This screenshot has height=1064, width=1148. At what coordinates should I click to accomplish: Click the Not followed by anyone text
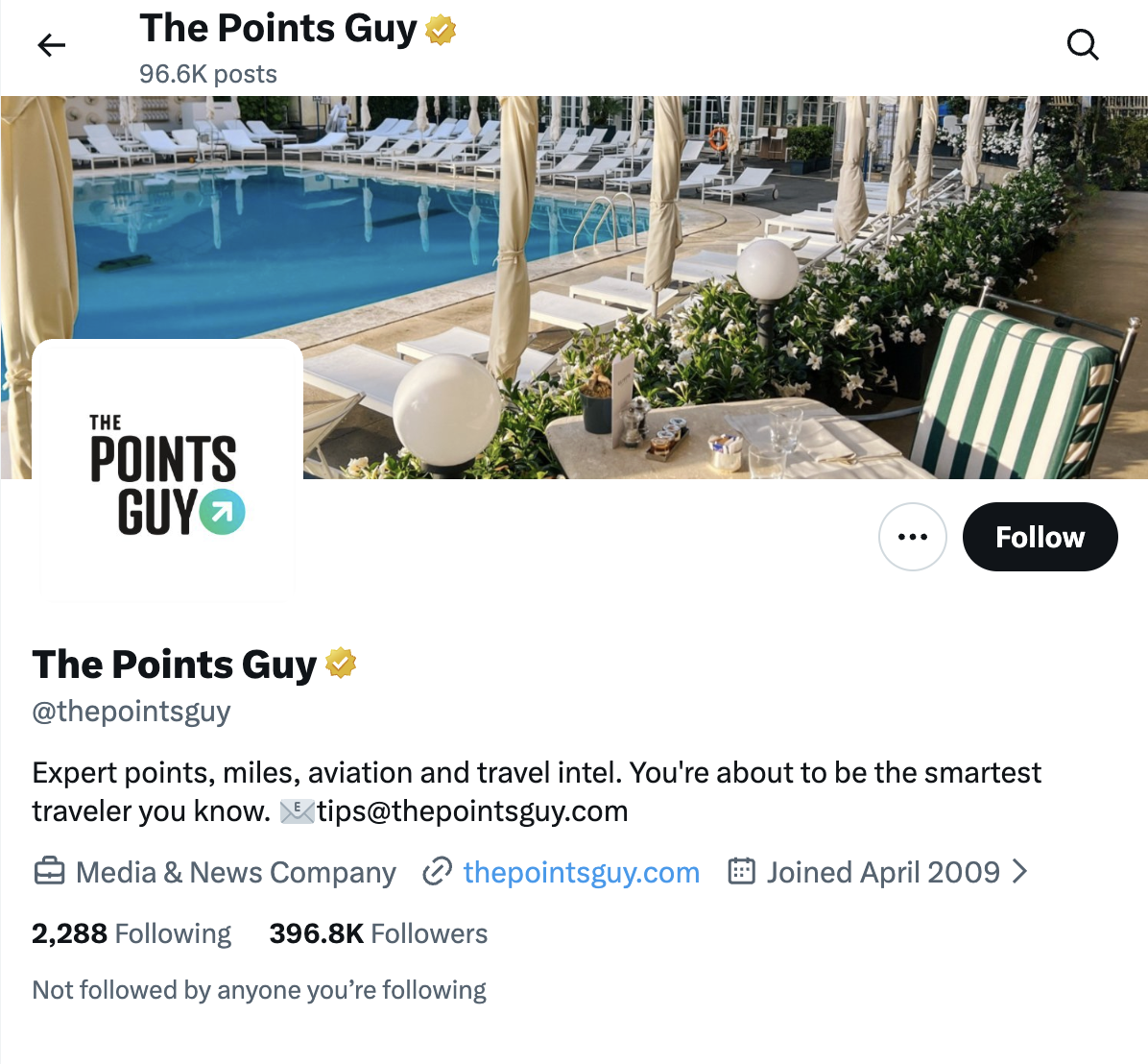click(x=259, y=989)
